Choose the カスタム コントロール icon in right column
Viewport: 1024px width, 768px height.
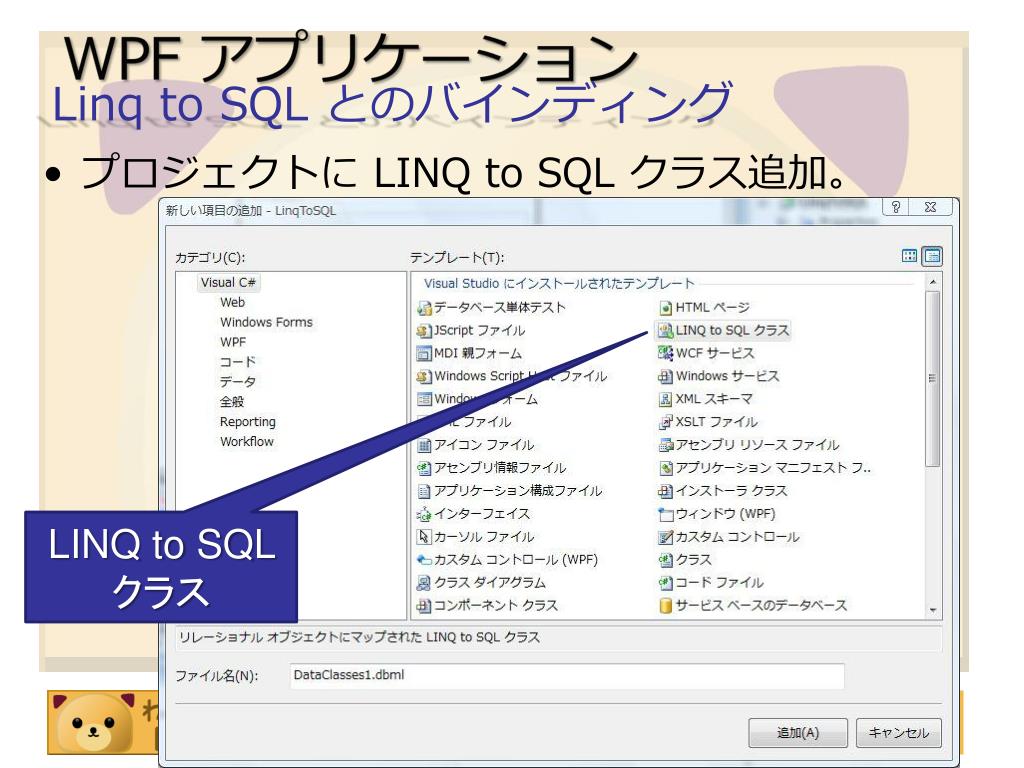tap(665, 537)
